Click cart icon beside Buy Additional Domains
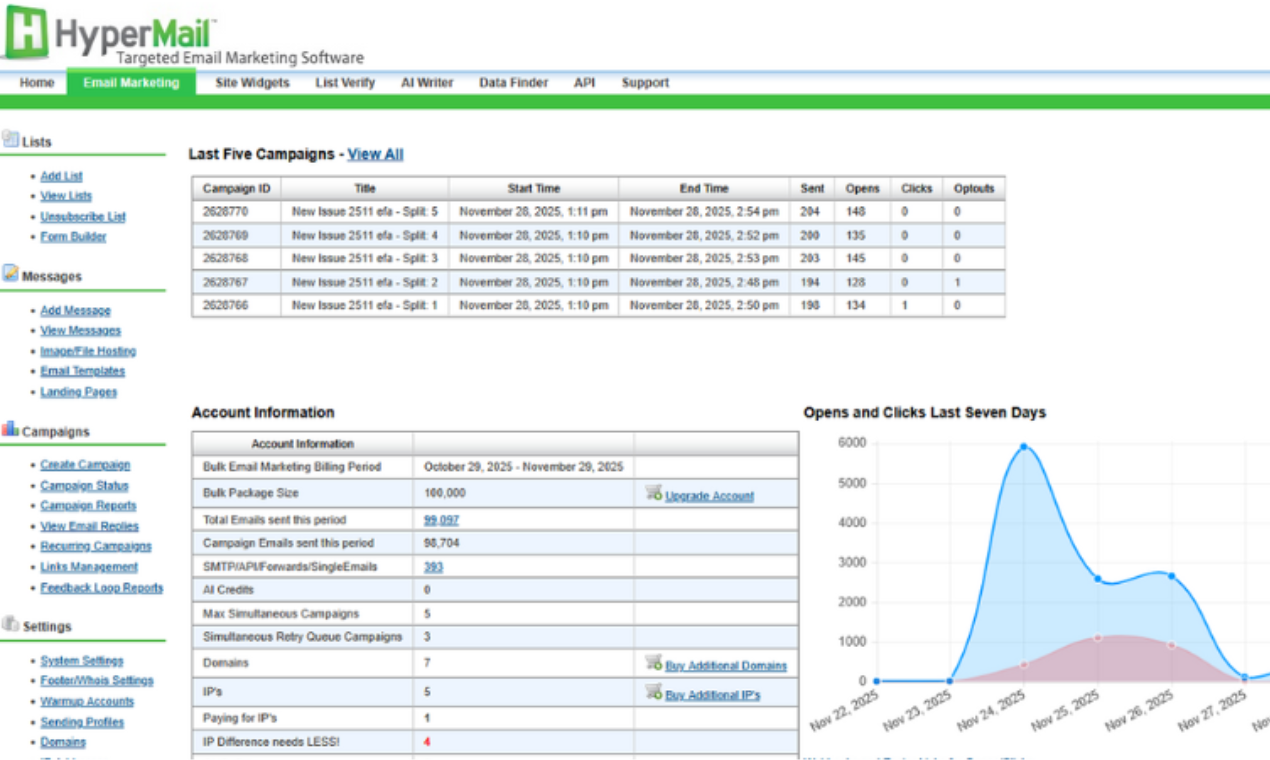 pyautogui.click(x=653, y=664)
